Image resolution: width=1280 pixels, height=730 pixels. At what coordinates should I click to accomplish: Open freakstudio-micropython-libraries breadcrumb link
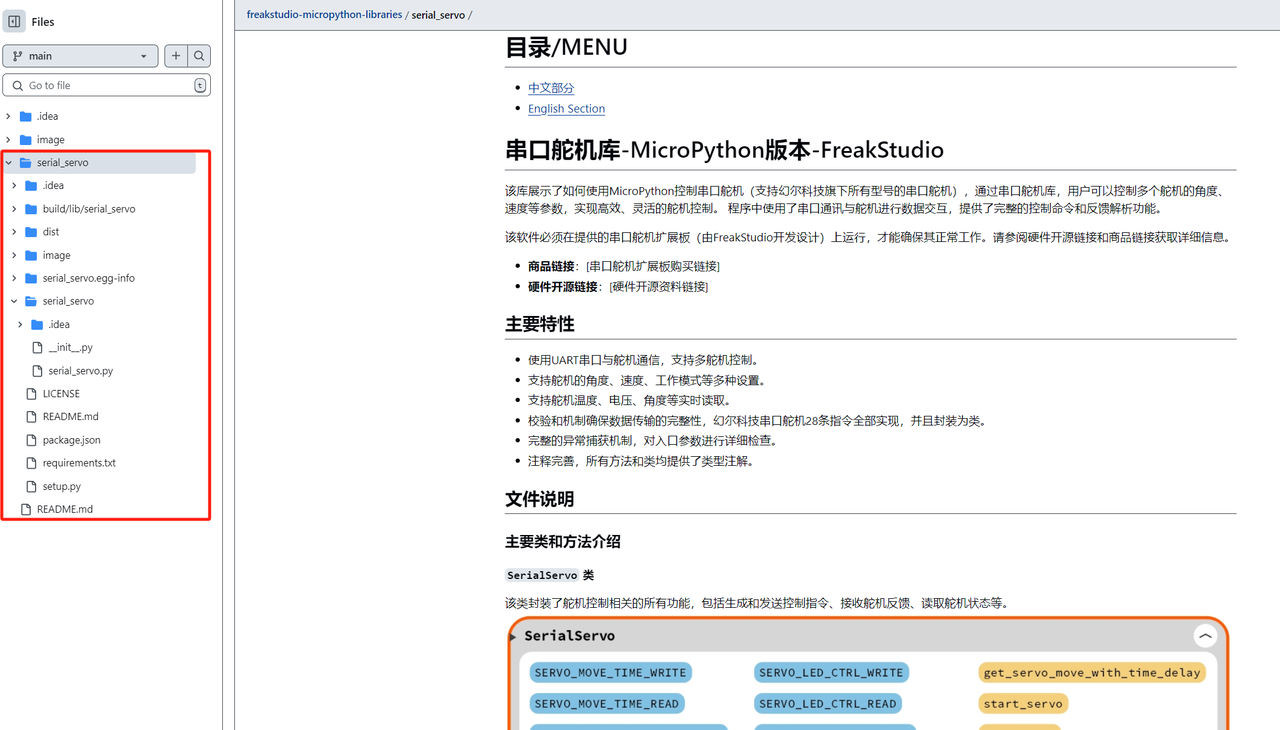pos(324,15)
